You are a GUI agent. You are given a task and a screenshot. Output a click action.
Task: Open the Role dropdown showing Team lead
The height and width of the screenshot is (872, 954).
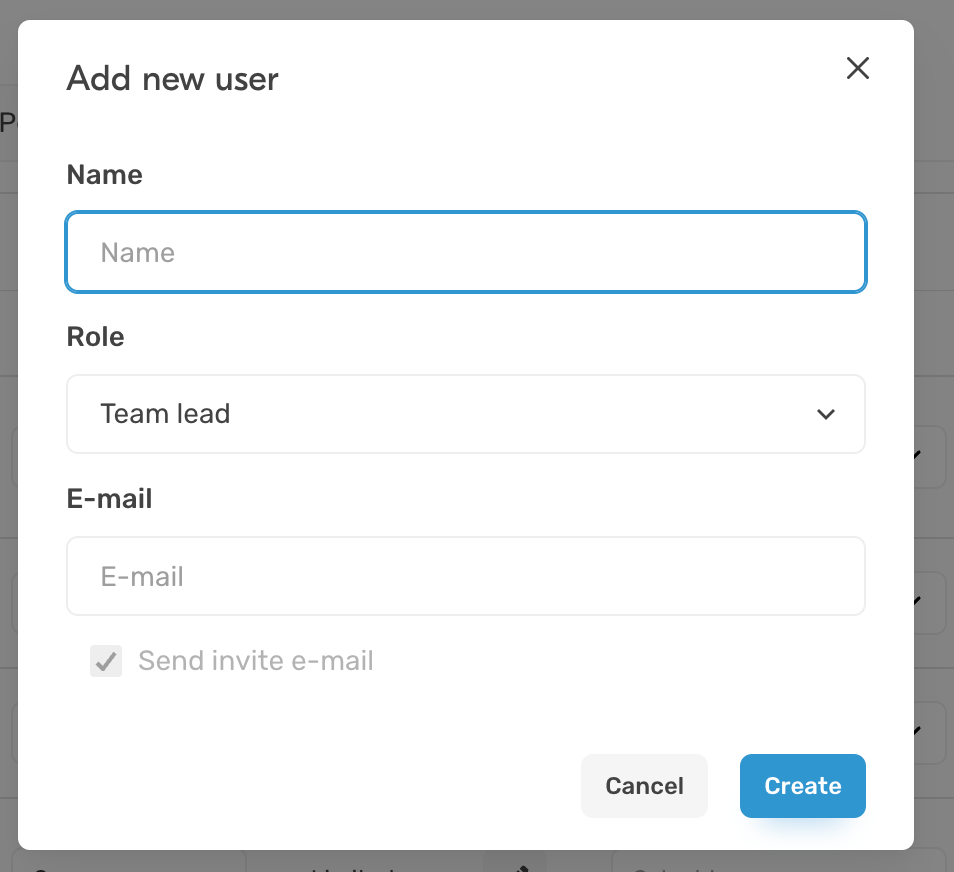click(465, 414)
